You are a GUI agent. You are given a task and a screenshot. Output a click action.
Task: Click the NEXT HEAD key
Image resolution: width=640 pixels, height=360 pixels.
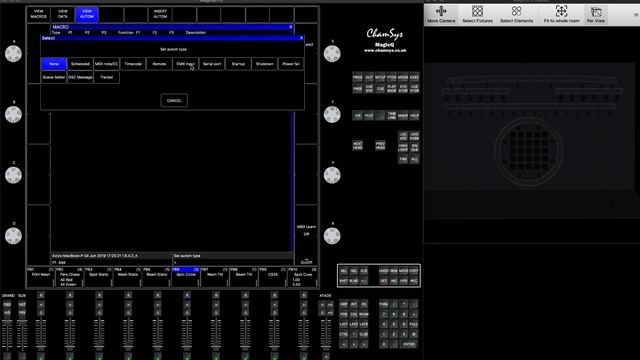[x=358, y=146]
